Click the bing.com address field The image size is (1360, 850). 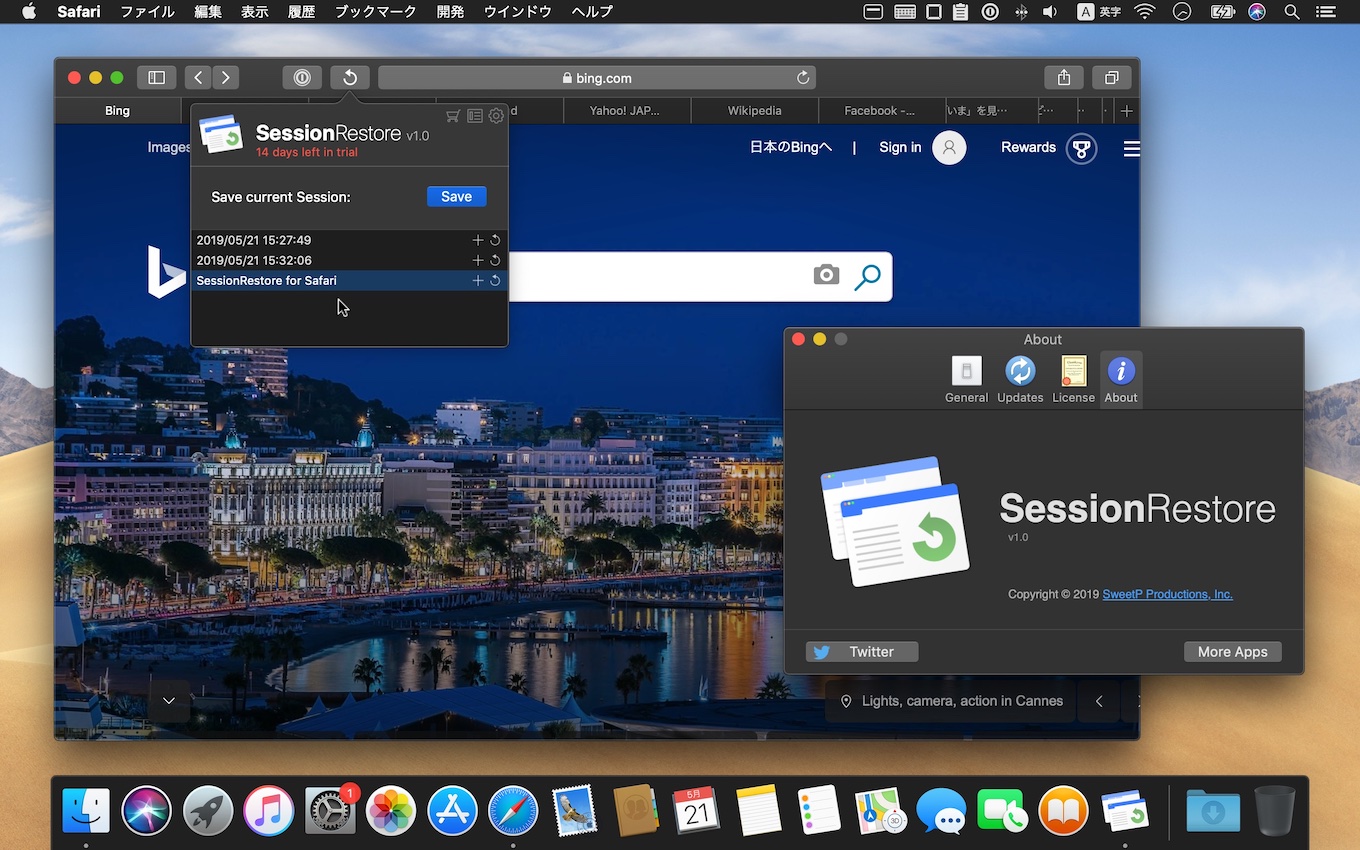click(x=597, y=77)
